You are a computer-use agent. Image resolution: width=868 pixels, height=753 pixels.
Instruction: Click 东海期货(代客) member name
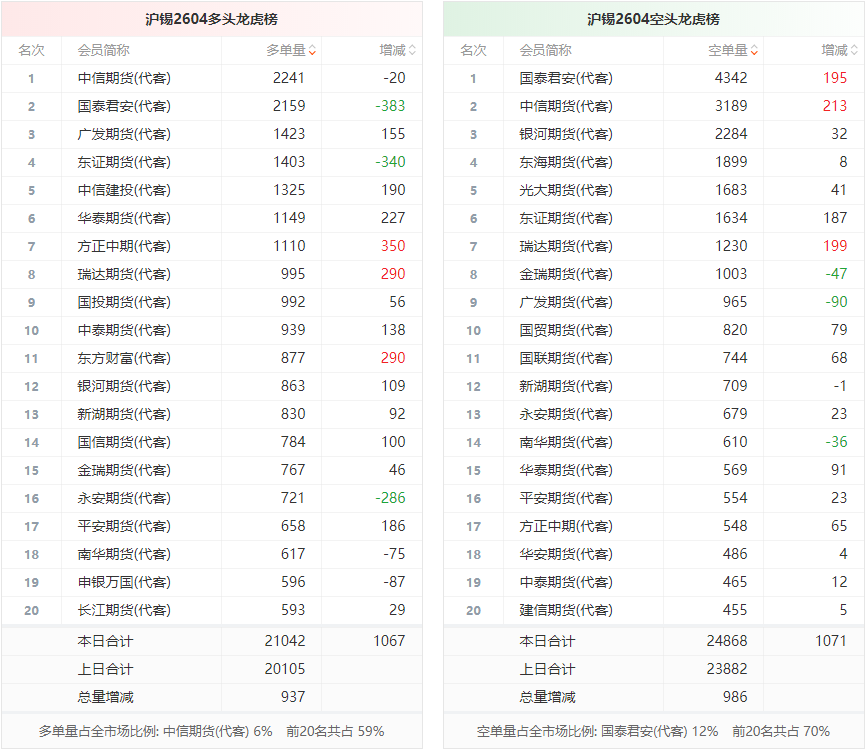[x=566, y=162]
